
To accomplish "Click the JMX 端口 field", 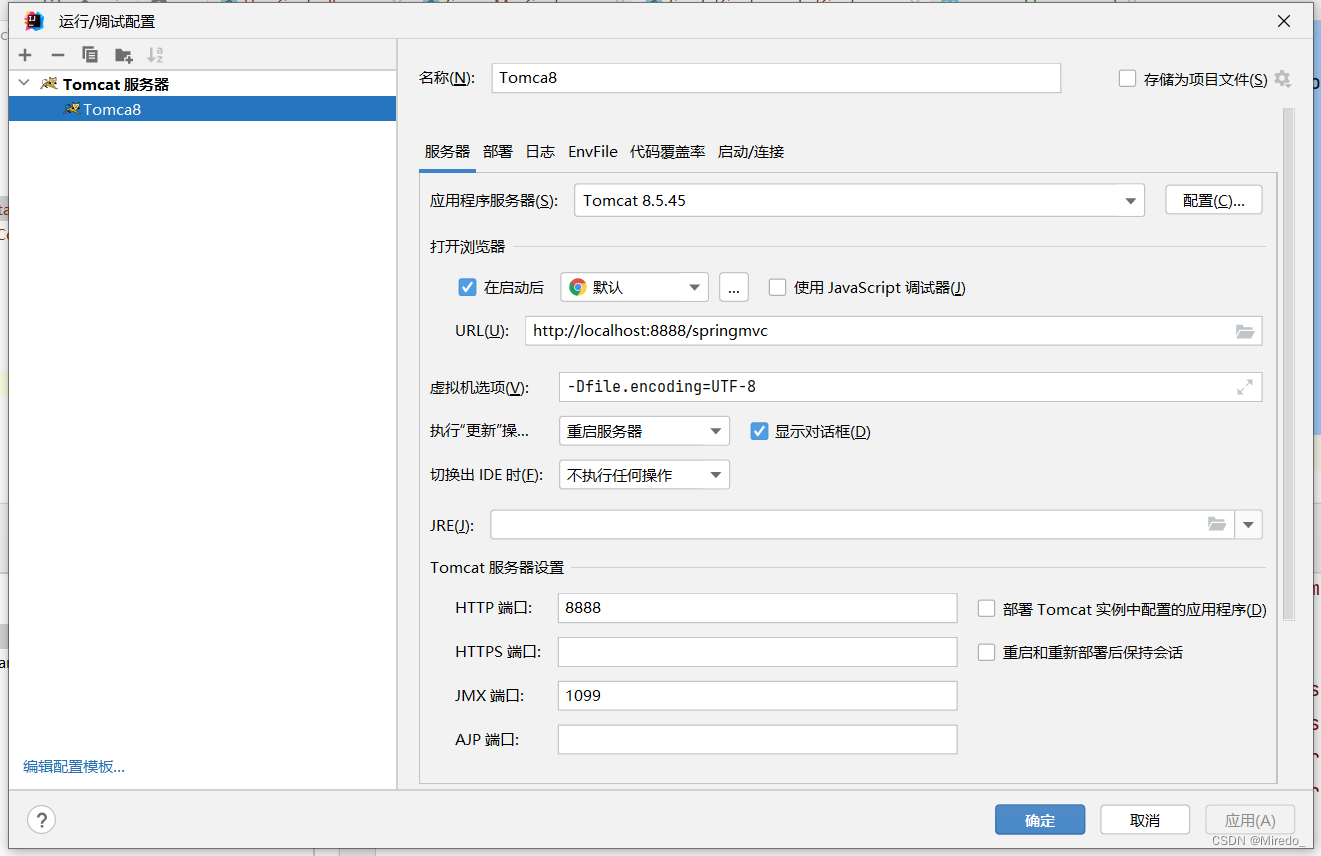I will pyautogui.click(x=757, y=695).
